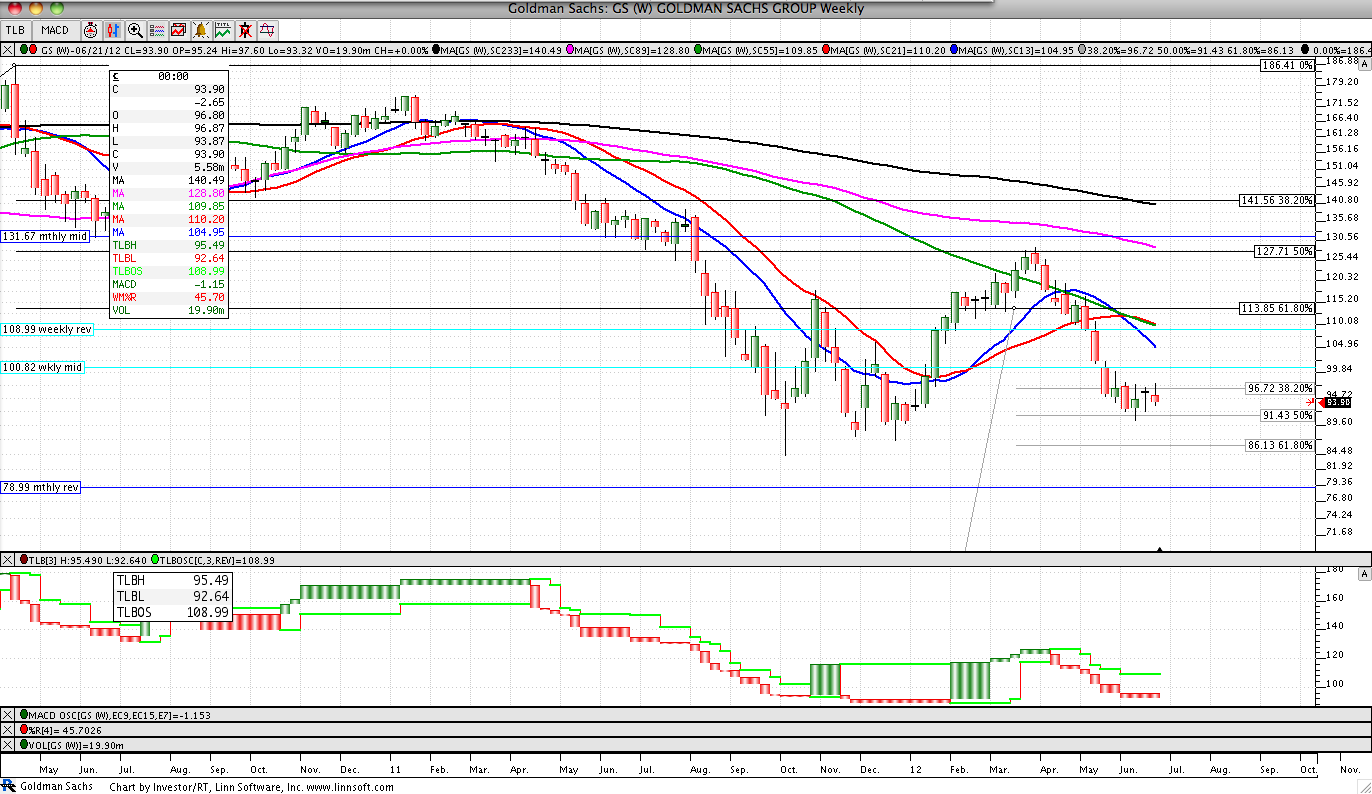The width and height of the screenshot is (1372, 794).
Task: Click the '141.56 38.20%' Fibonacci label
Action: 1276,200
